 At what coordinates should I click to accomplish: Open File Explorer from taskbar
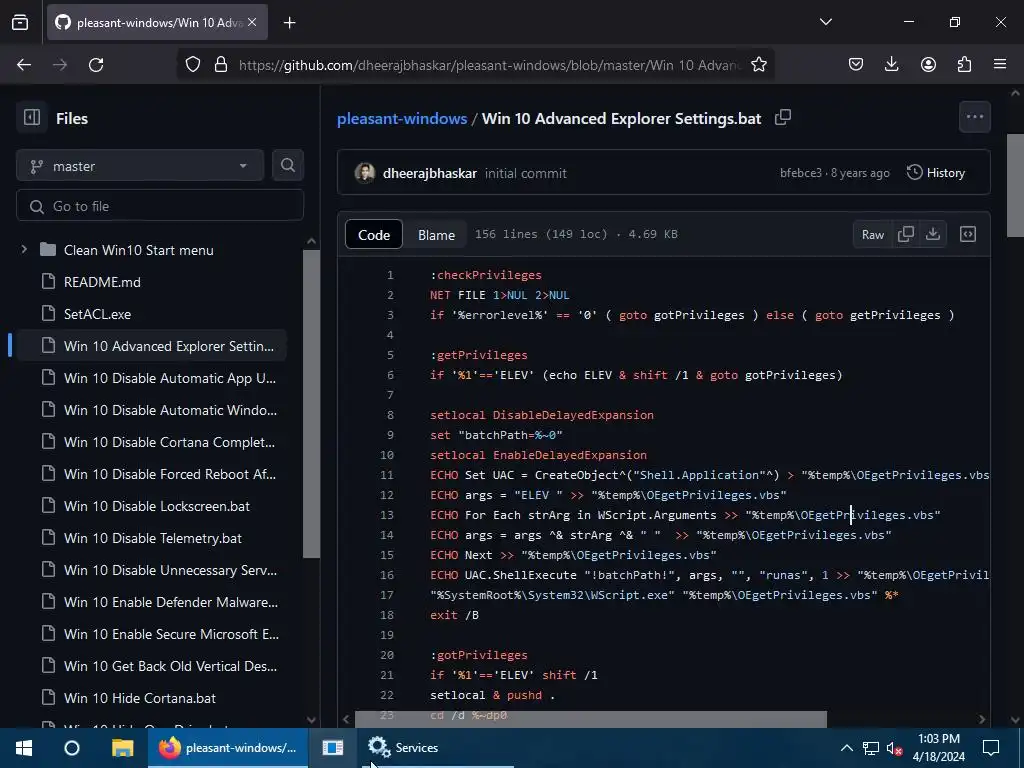(x=122, y=748)
